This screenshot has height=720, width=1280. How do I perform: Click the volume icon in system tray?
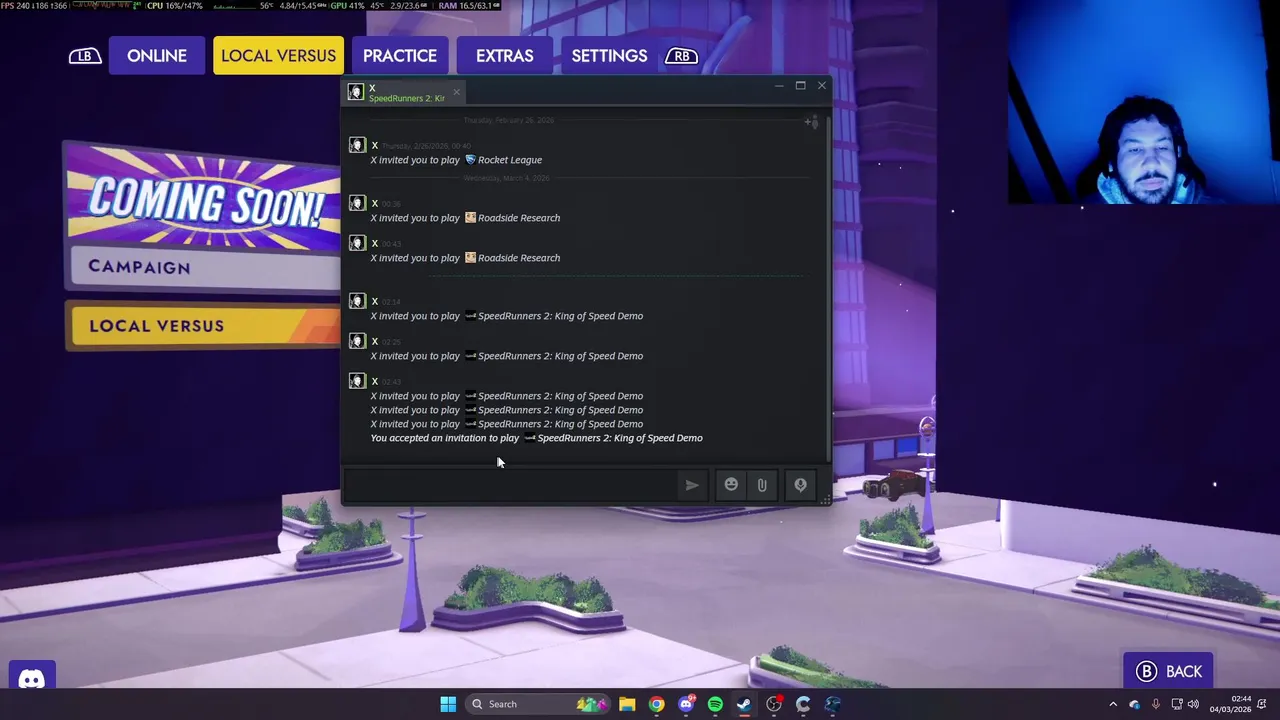click(x=1193, y=704)
